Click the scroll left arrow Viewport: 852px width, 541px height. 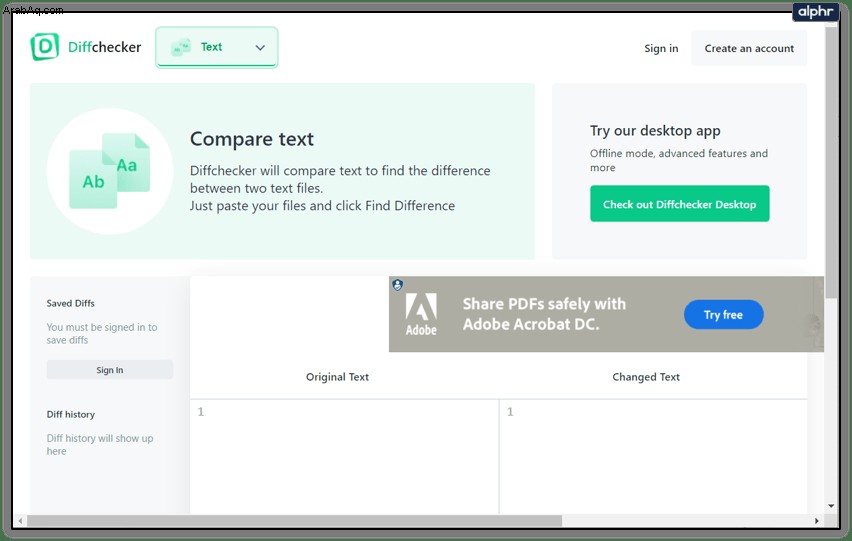click(20, 521)
